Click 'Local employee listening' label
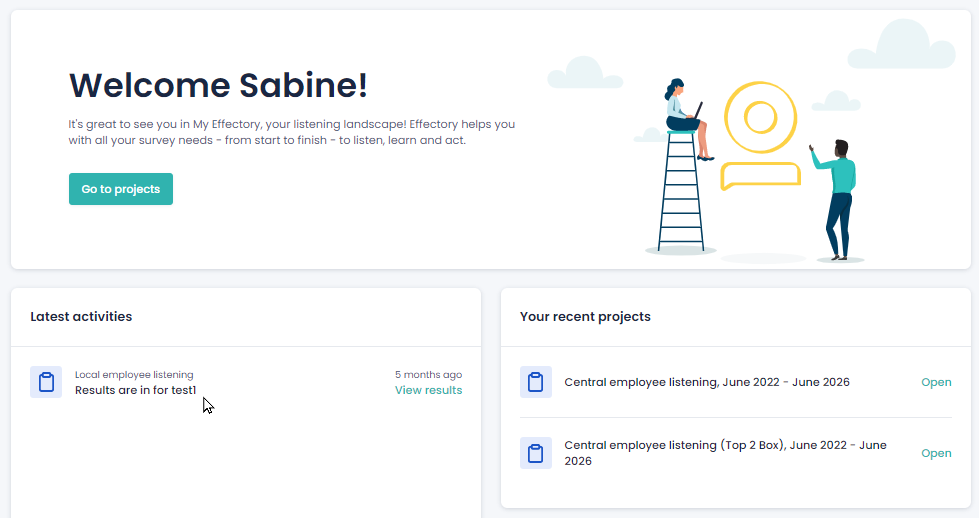This screenshot has height=518, width=979. 134,374
